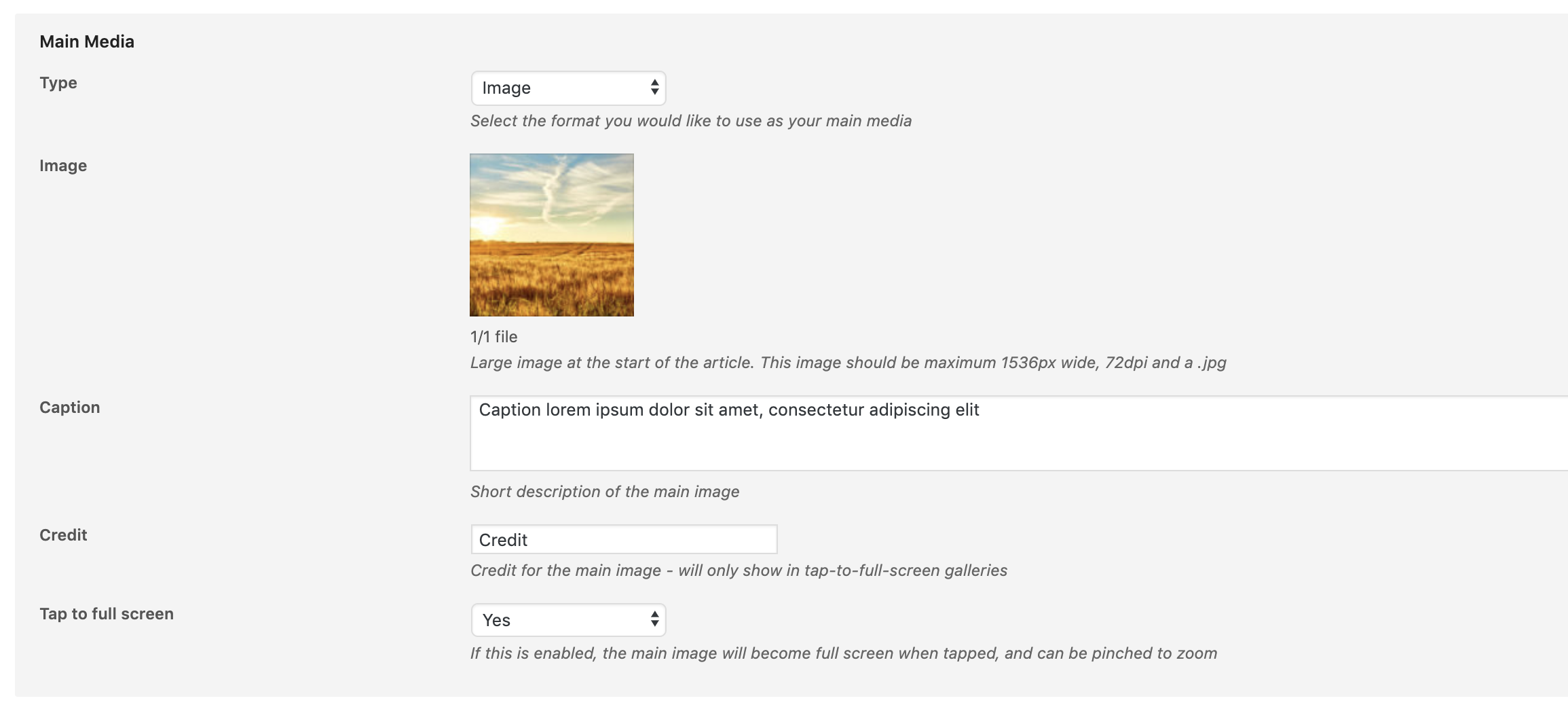Click the Caption field label
Image resolution: width=1568 pixels, height=709 pixels.
[x=70, y=407]
